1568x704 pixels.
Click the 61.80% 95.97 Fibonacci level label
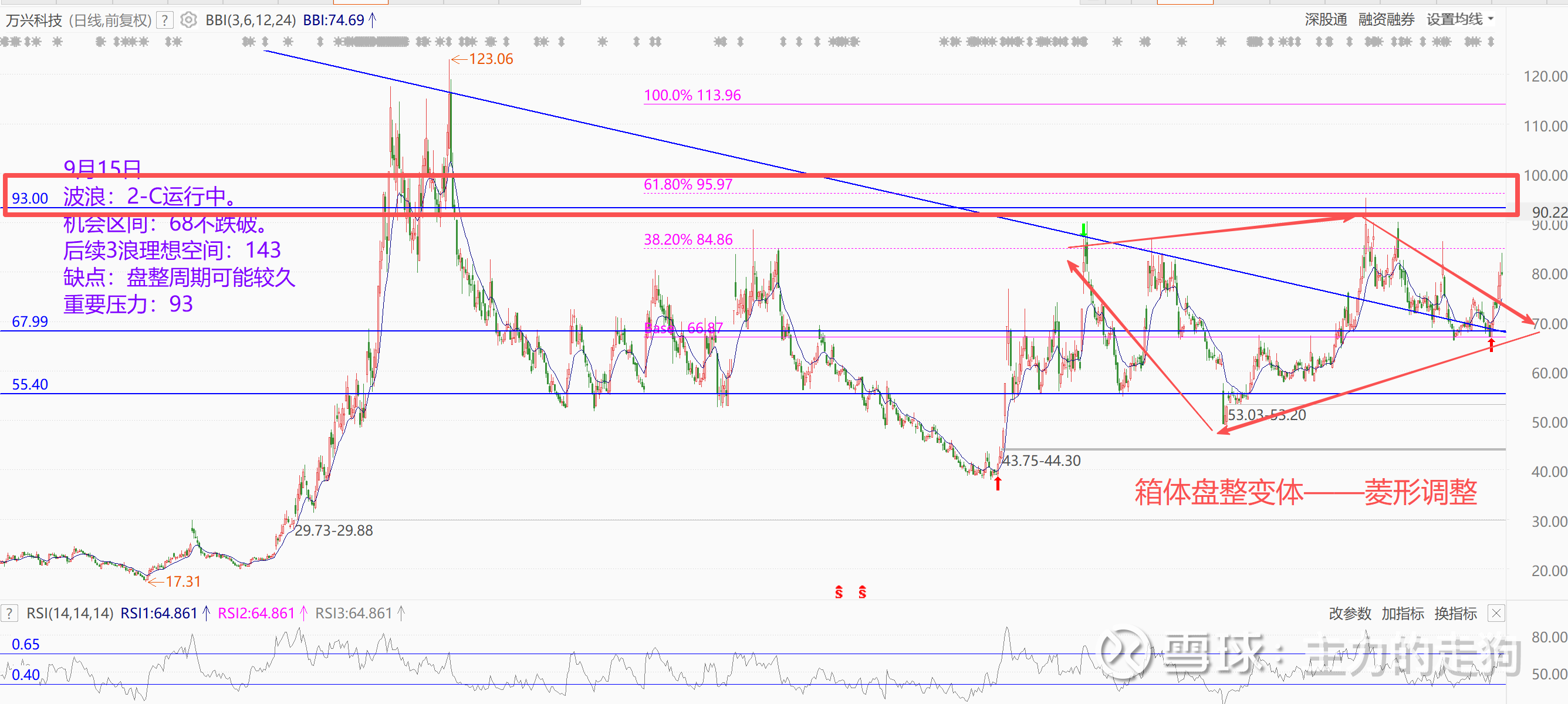tap(688, 184)
